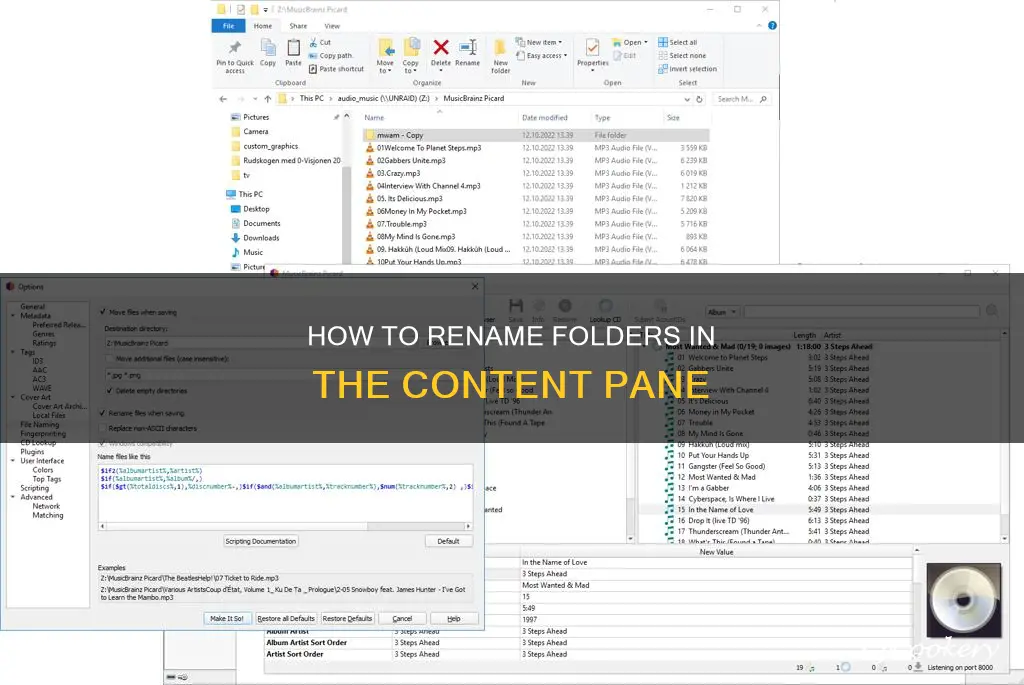Screen dimensions: 1024x685
Task: Switch to the Share ribbon tab
Action: point(298,26)
